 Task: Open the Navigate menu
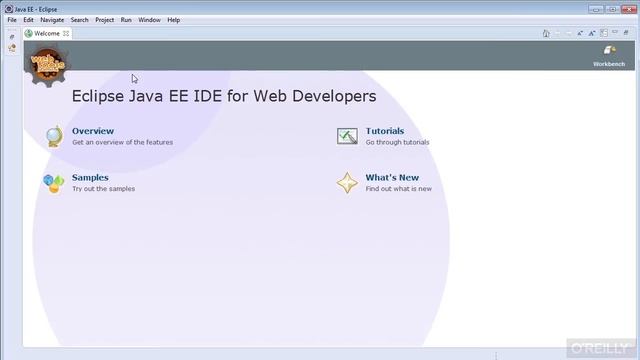(52, 20)
